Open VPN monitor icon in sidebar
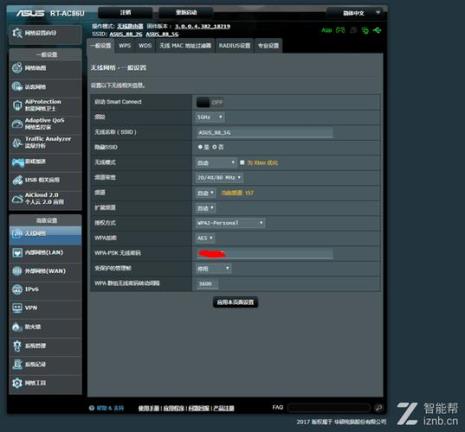Image resolution: width=465 pixels, height=432 pixels. click(17, 308)
